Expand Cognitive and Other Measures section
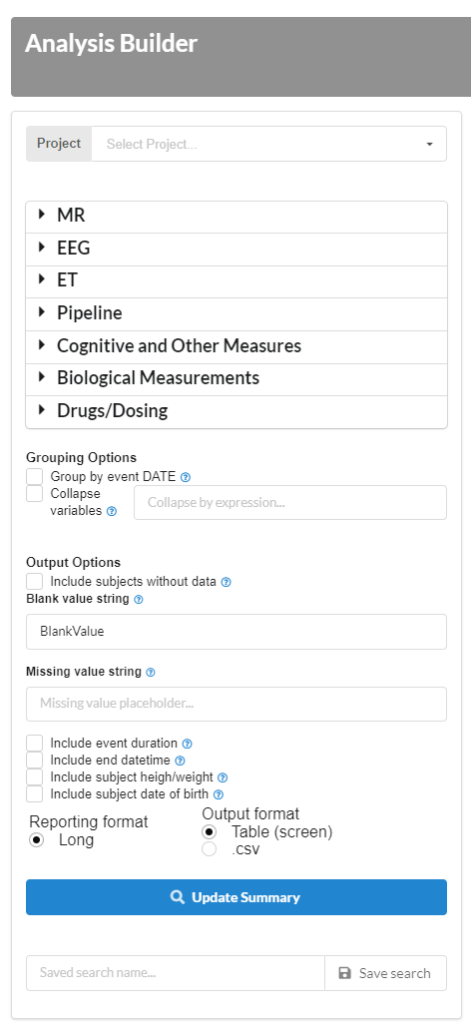This screenshot has width=471, height=1024. point(236,346)
